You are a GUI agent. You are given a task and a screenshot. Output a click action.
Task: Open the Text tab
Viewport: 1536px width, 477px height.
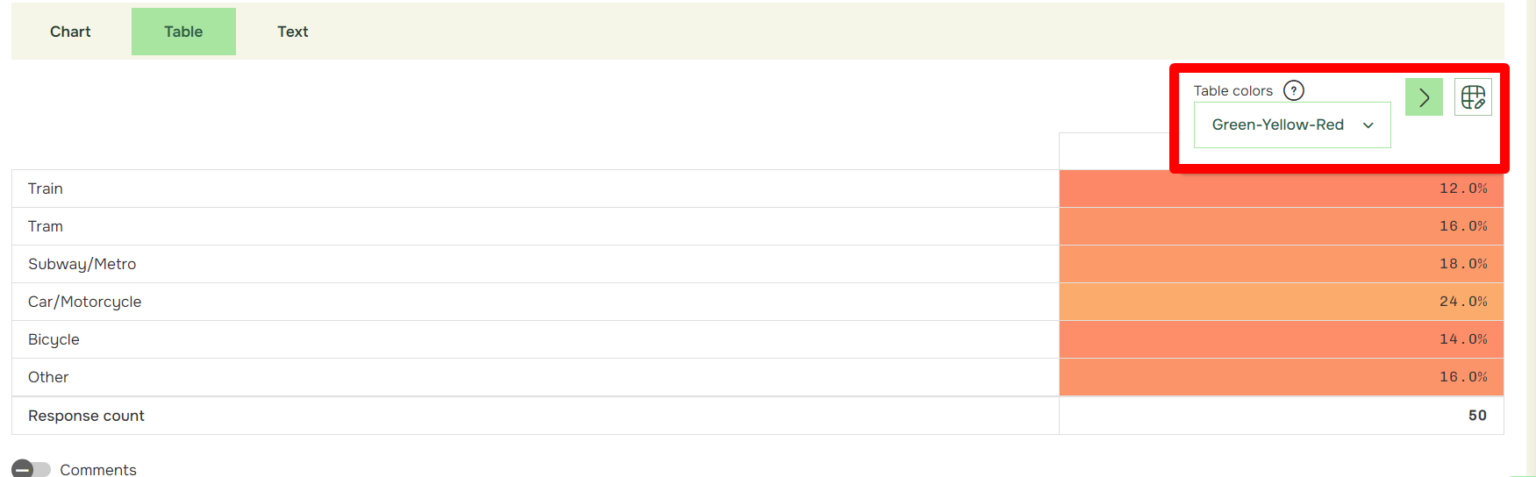(293, 31)
